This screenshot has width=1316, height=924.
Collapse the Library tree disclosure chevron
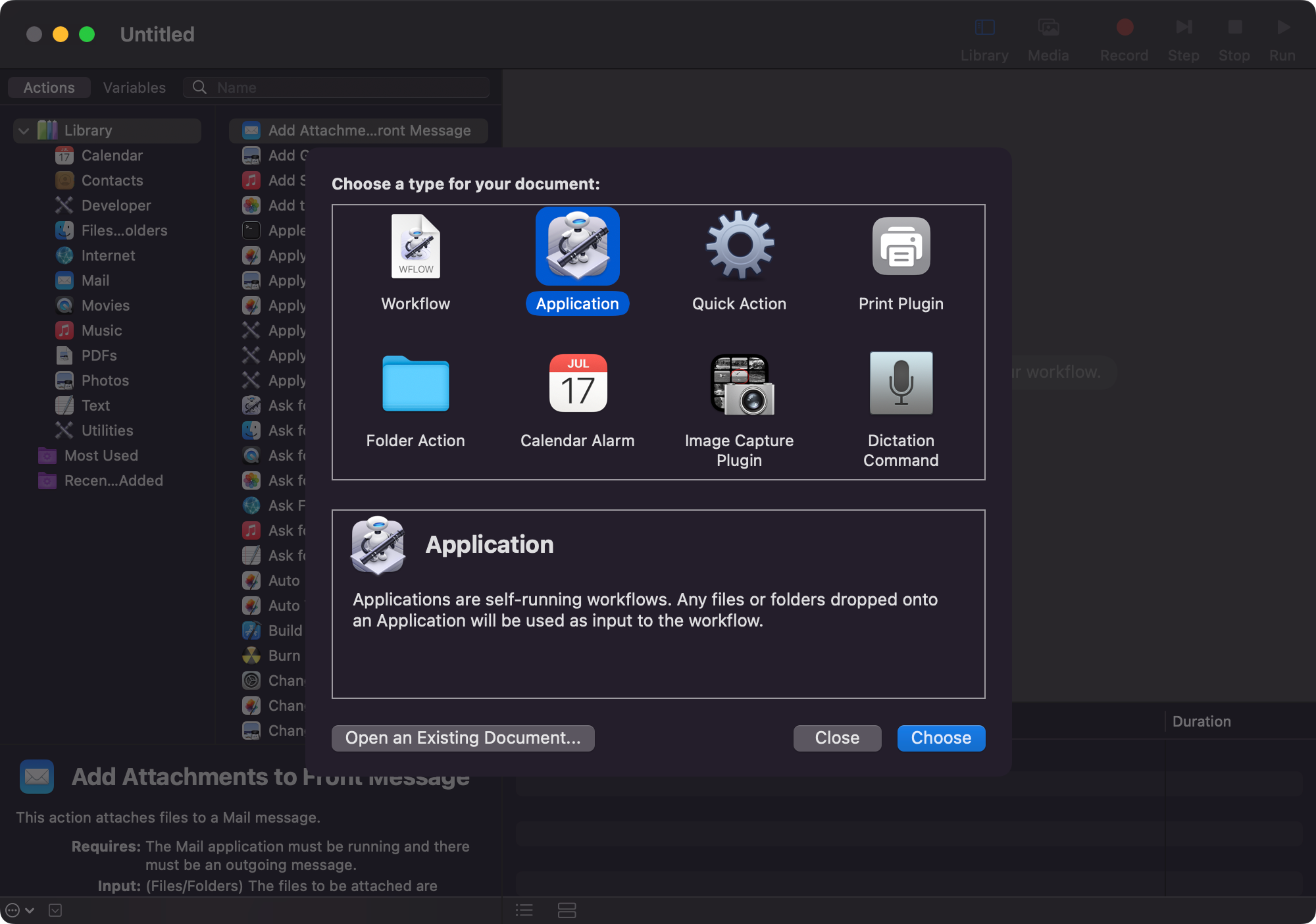24,131
